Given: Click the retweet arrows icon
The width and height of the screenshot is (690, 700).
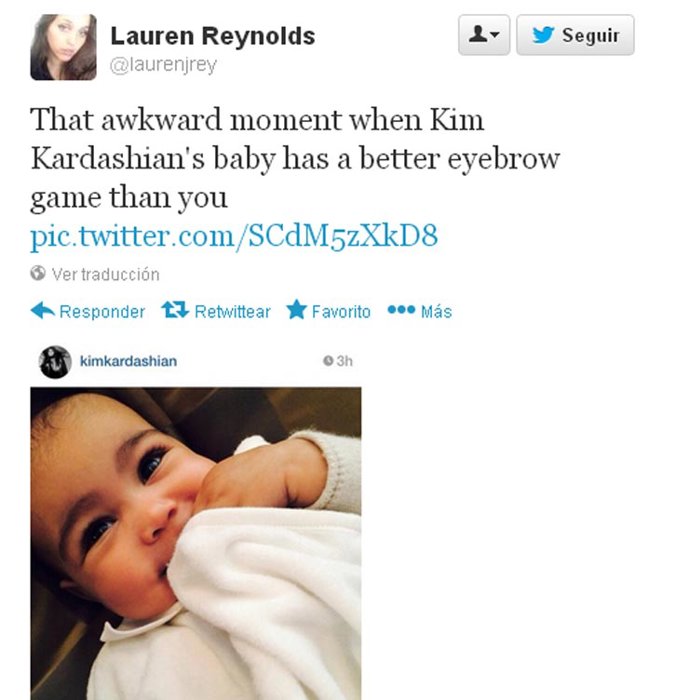Looking at the screenshot, I should 175,309.
